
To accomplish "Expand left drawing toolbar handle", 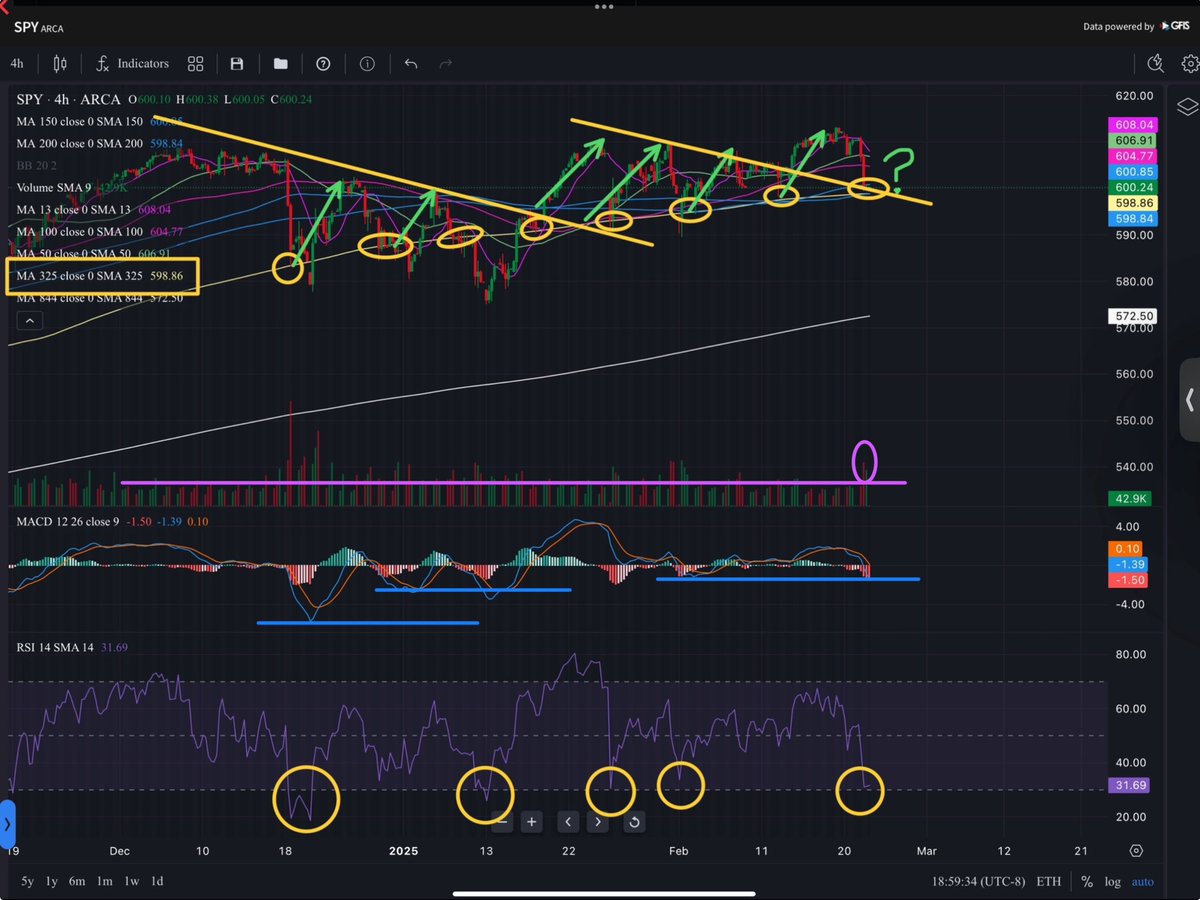I will 7,825.
